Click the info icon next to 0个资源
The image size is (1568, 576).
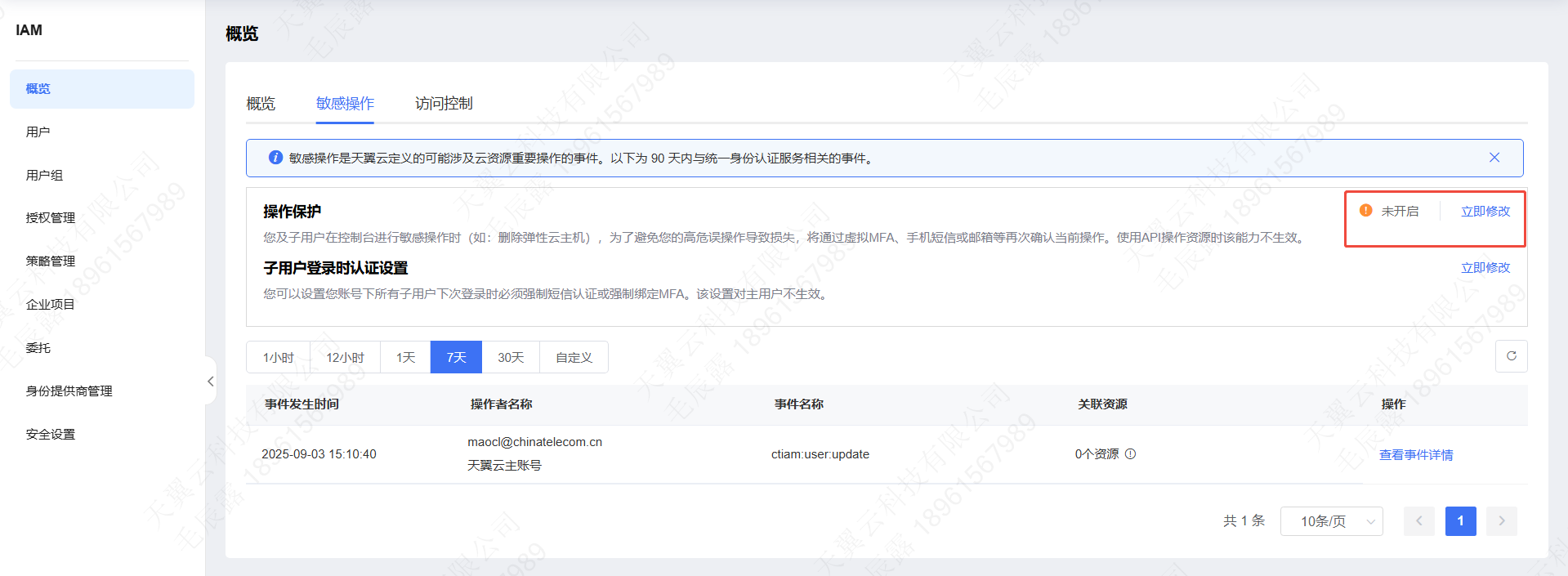click(x=1130, y=454)
